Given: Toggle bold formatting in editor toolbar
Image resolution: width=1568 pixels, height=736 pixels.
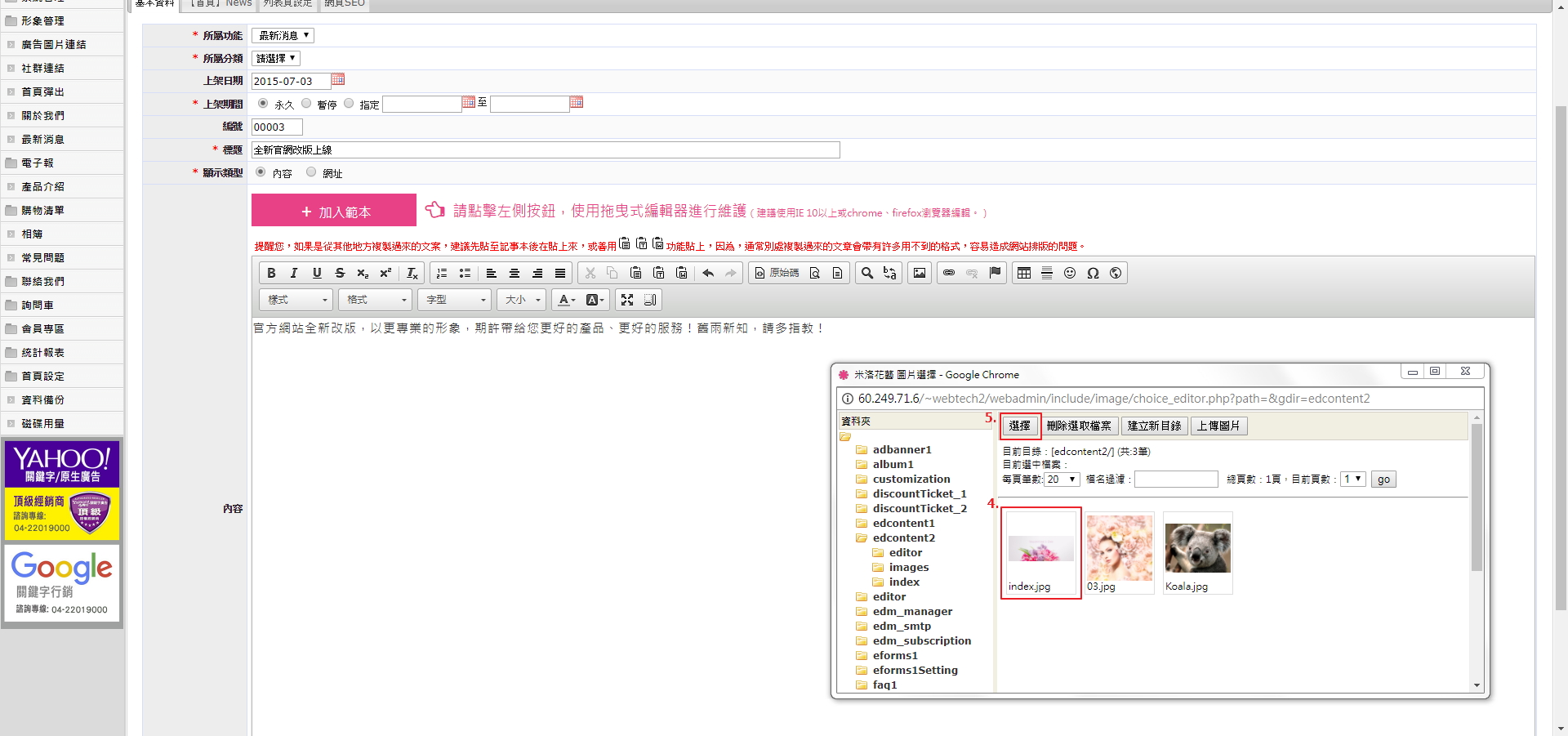Looking at the screenshot, I should click(x=271, y=273).
